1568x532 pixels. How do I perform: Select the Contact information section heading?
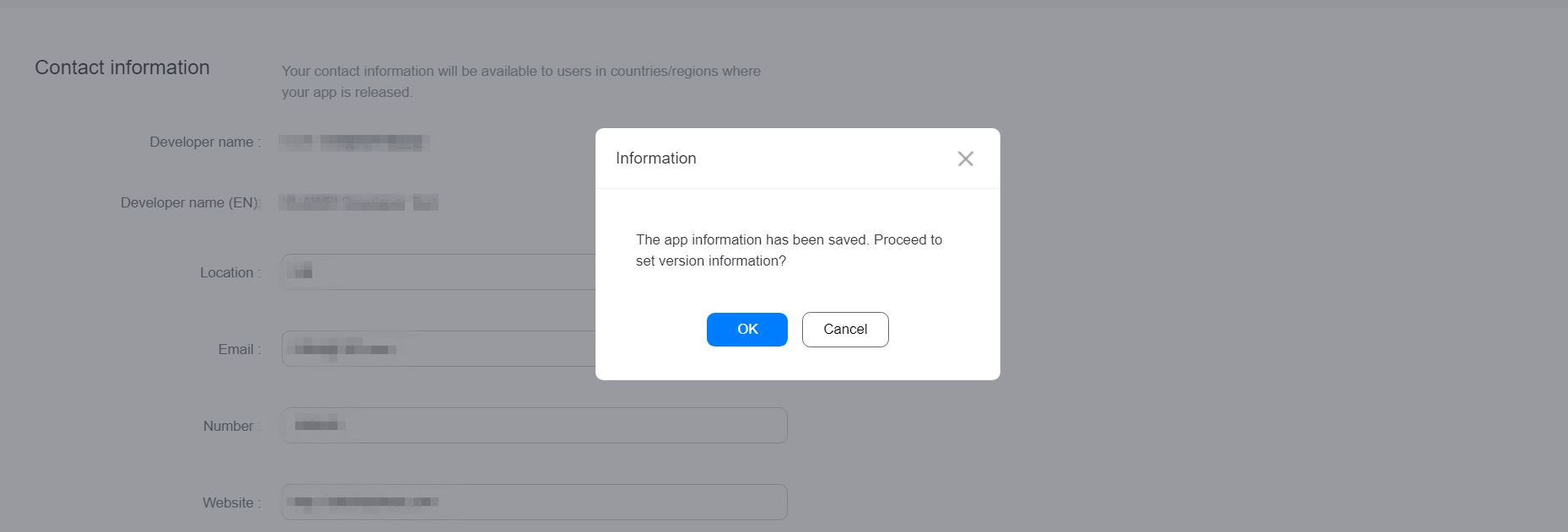122,67
